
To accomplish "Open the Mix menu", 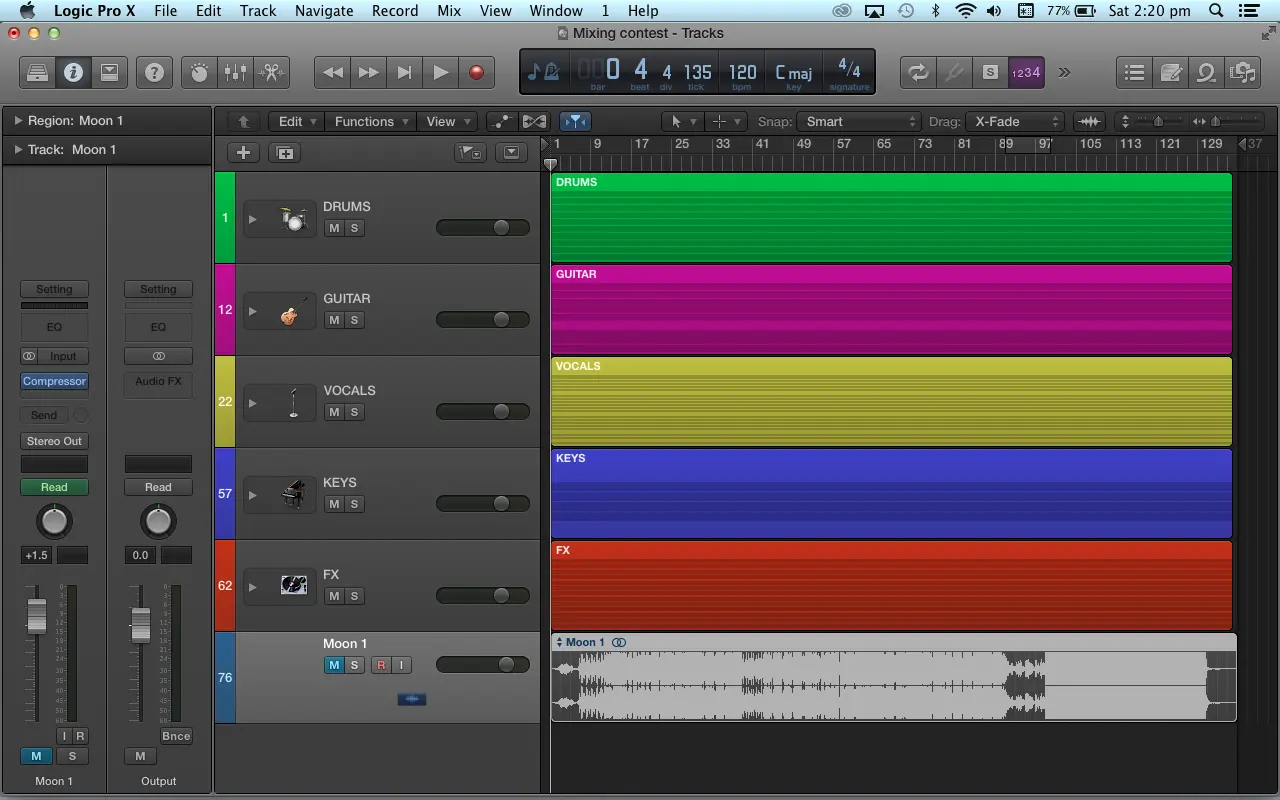I will click(449, 11).
